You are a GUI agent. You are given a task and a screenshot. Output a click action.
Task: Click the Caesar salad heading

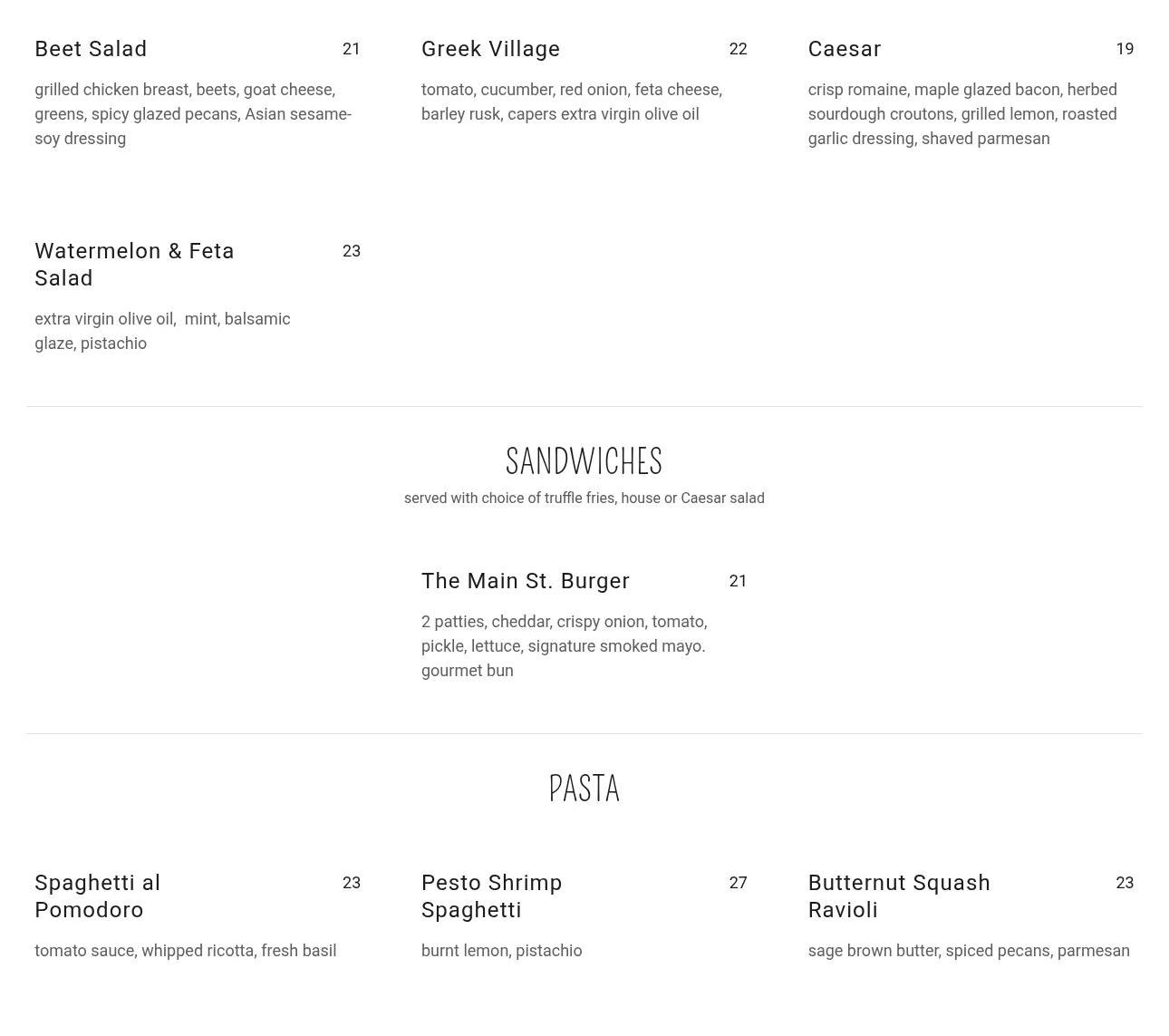844,49
